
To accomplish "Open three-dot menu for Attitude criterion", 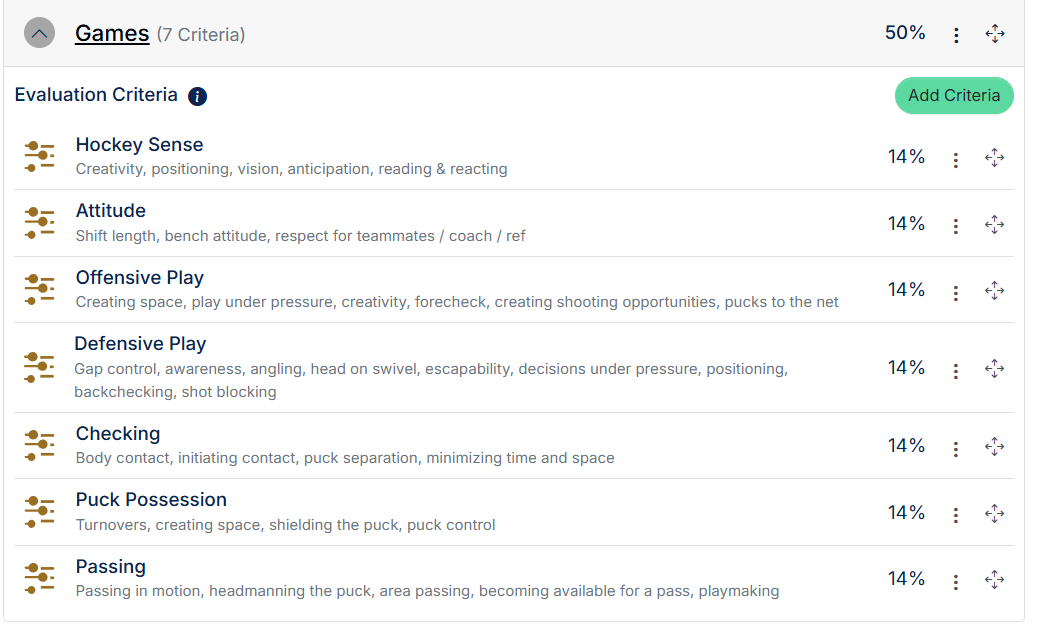I will click(956, 226).
